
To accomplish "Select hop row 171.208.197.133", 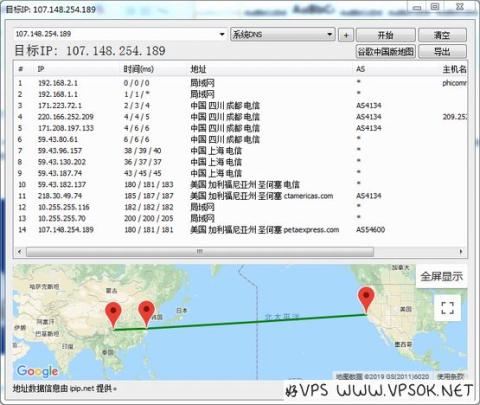I will 240,128.
